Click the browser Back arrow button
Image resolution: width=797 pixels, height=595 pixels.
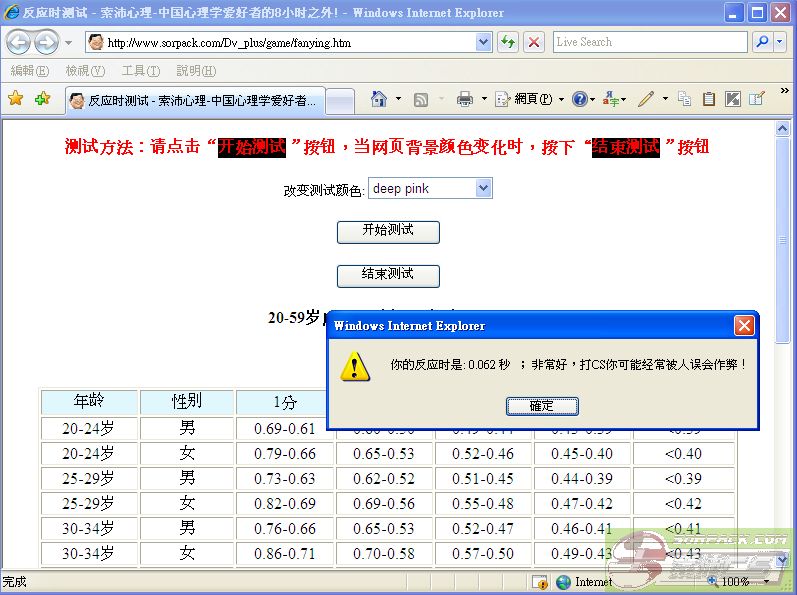19,42
